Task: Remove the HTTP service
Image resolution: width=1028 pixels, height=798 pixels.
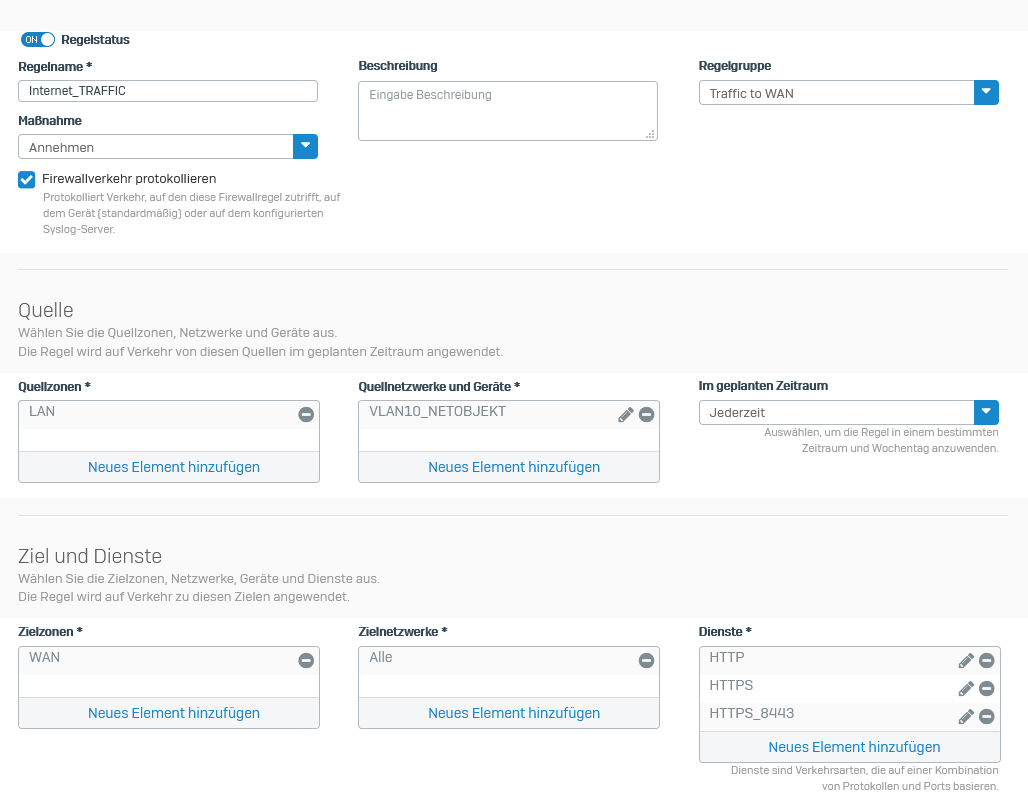Action: click(987, 660)
